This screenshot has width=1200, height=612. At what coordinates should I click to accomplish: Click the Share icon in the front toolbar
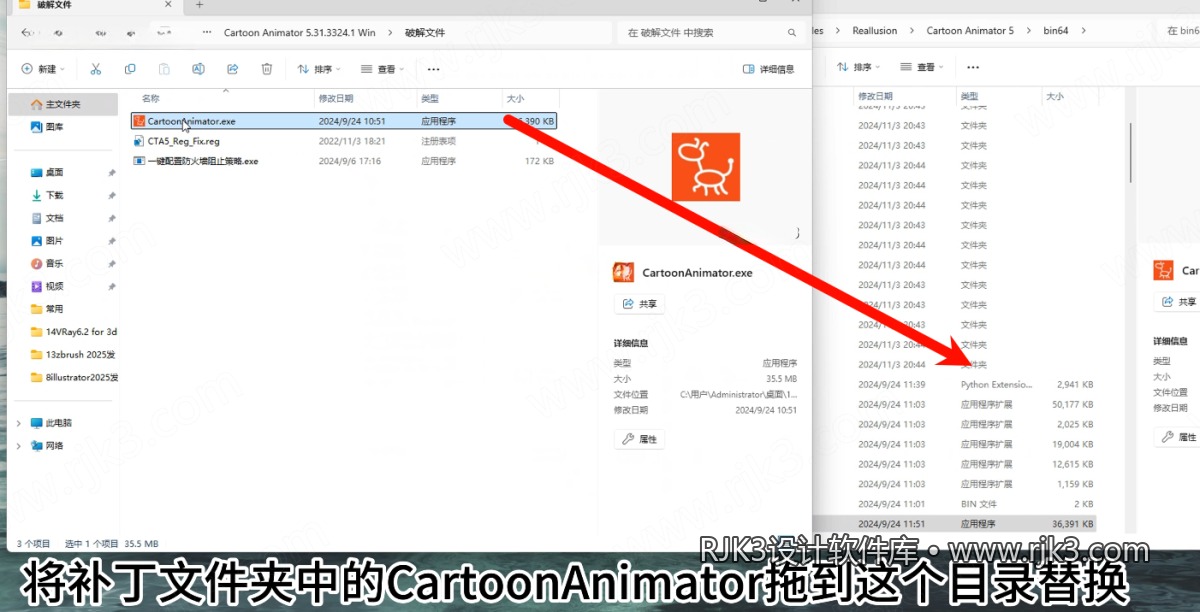pos(232,69)
